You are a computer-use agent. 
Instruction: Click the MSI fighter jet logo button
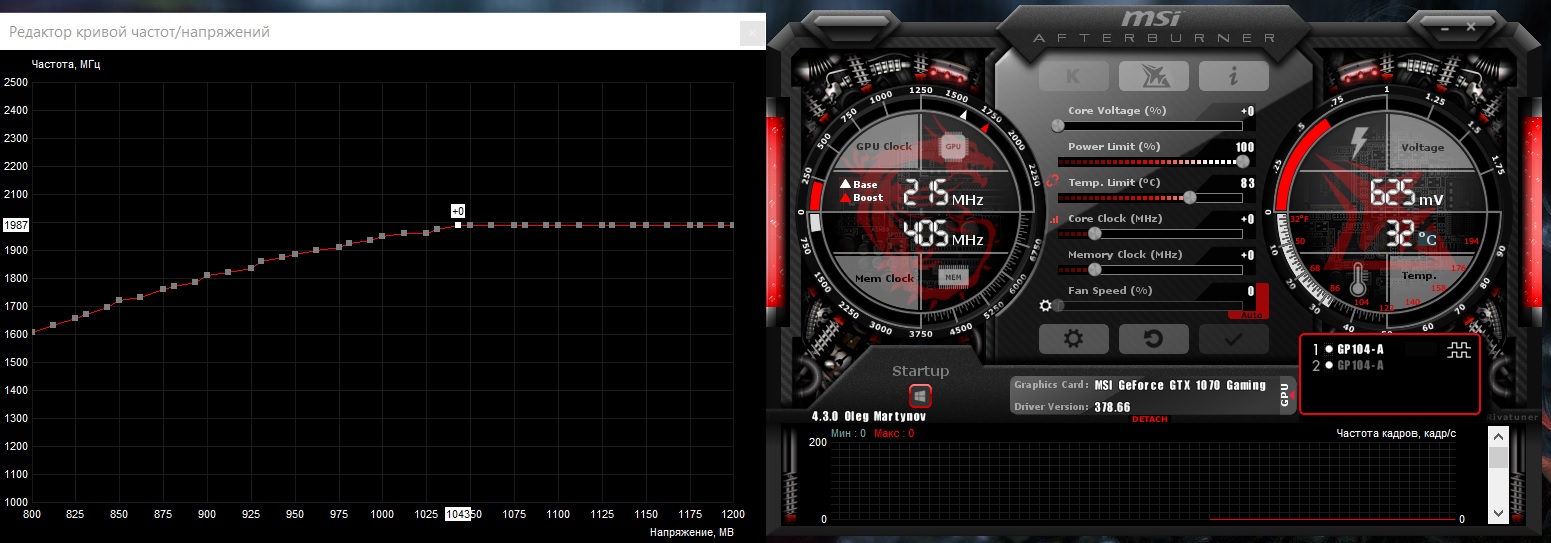1153,76
